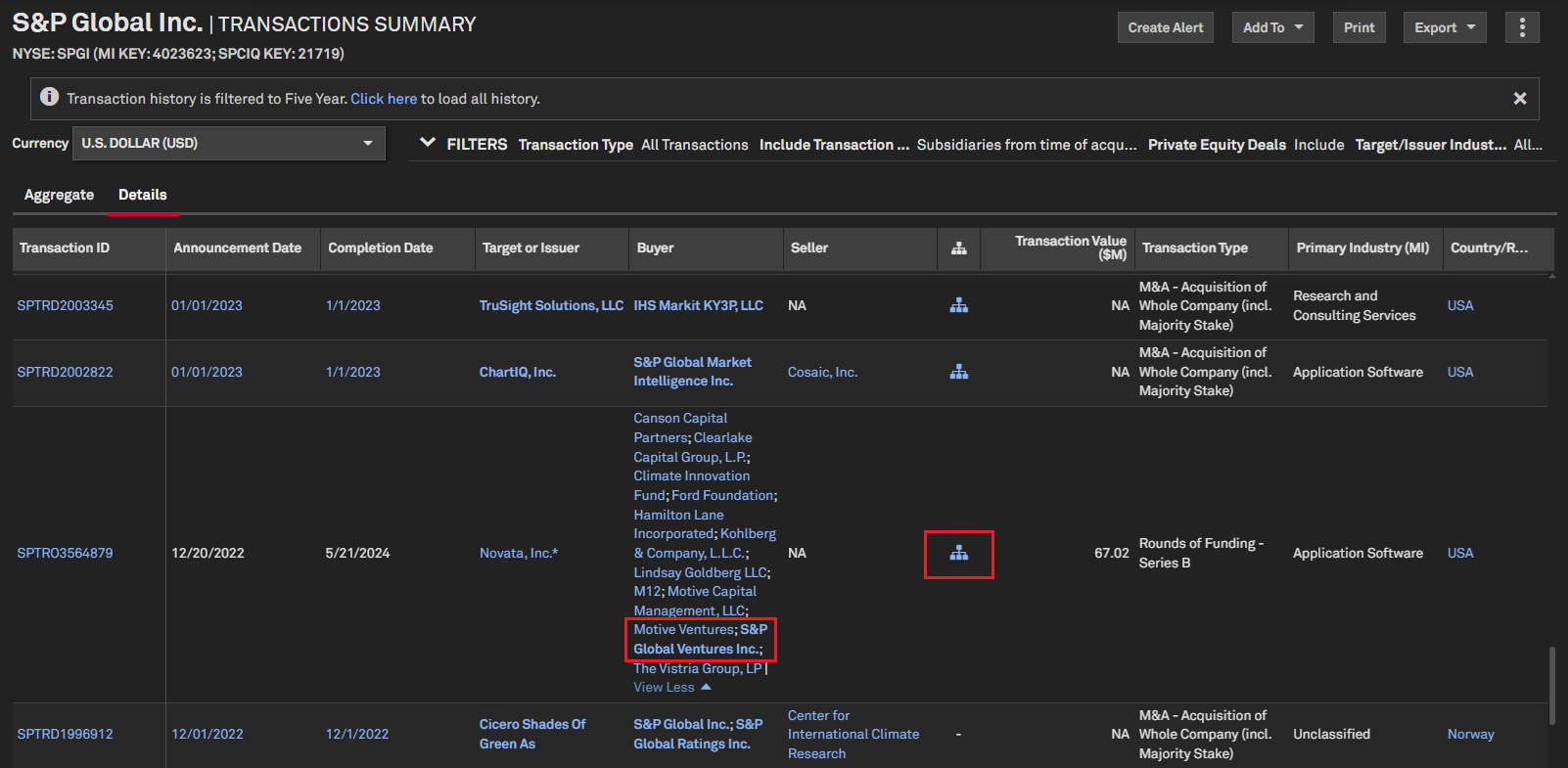The height and width of the screenshot is (768, 1568).
Task: Open the Norway country link
Action: click(x=1470, y=734)
